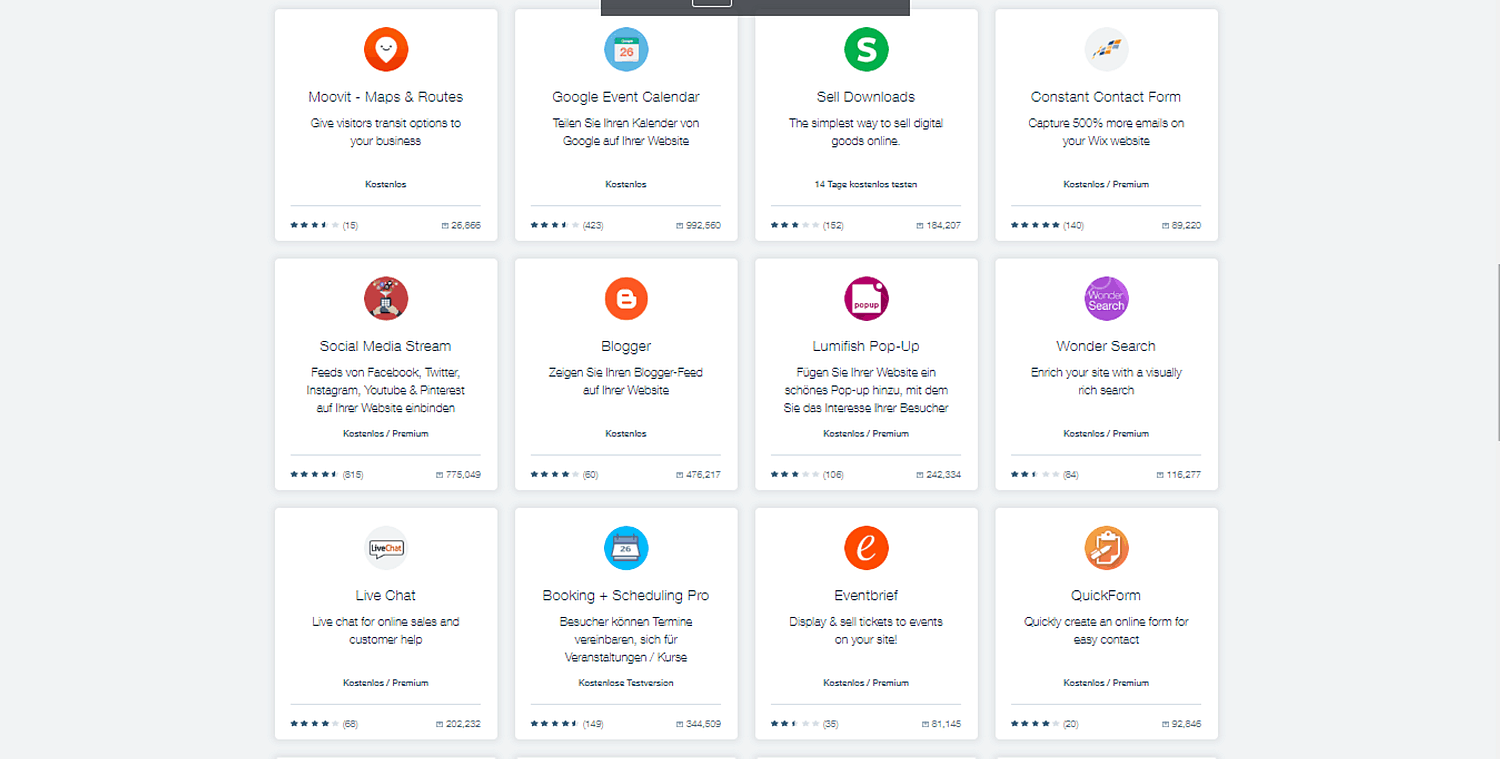Image resolution: width=1500 pixels, height=759 pixels.
Task: Click install count 89,220 on Constant Contact
Action: point(1181,226)
